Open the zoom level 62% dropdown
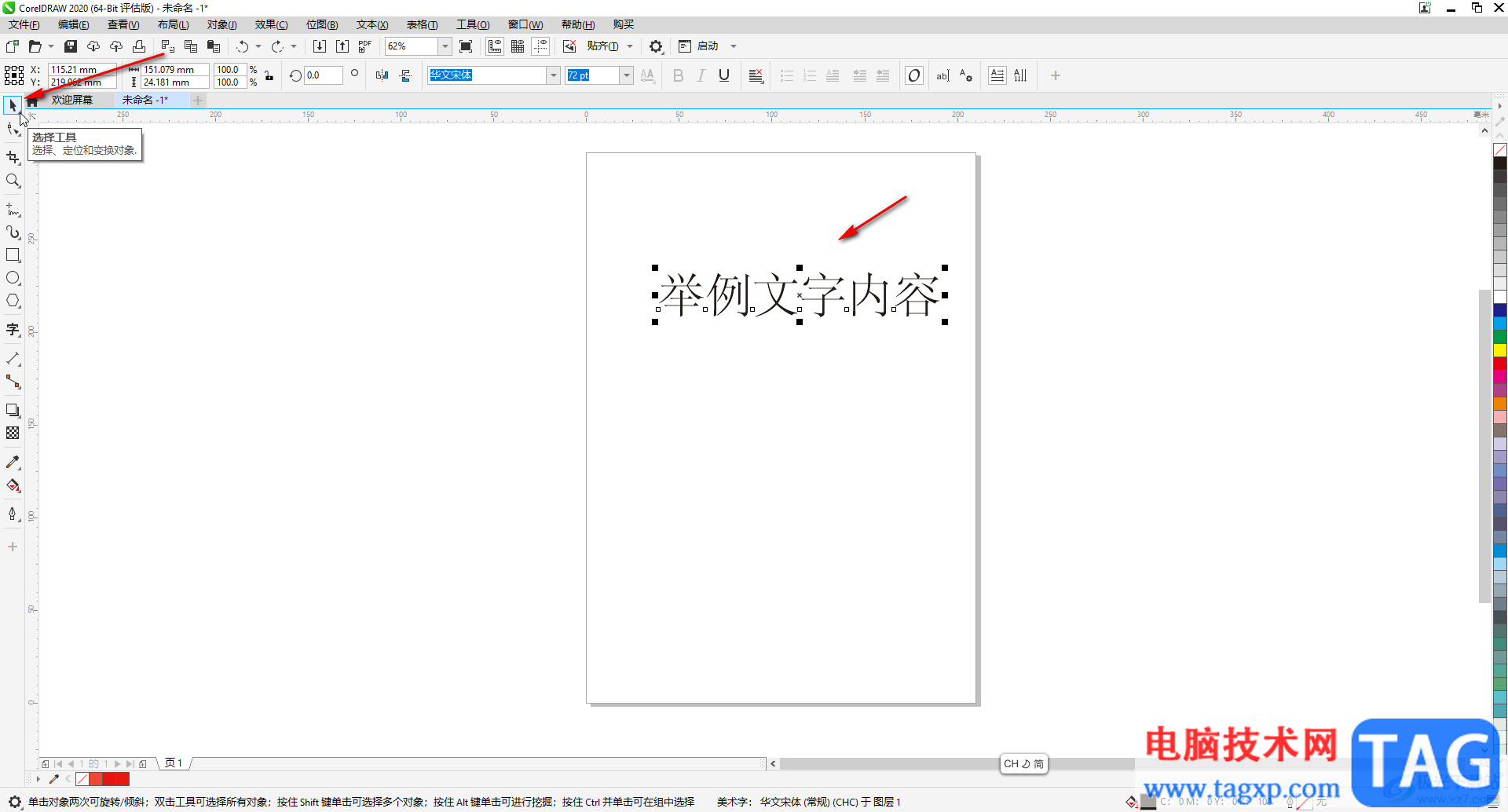 445,46
